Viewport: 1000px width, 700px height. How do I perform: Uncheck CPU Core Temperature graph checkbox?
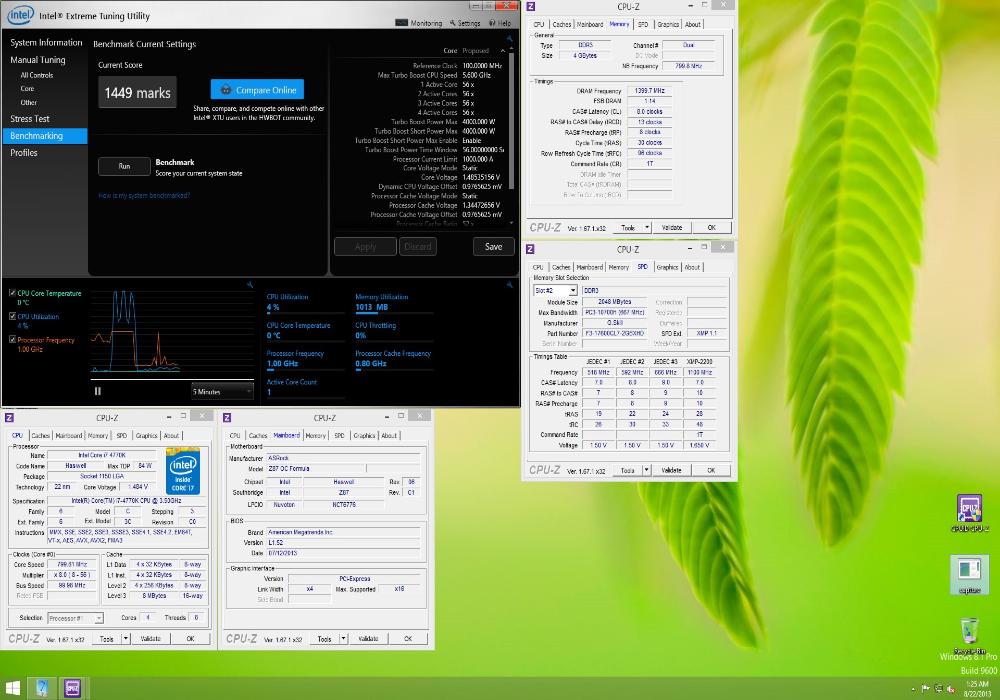click(12, 293)
